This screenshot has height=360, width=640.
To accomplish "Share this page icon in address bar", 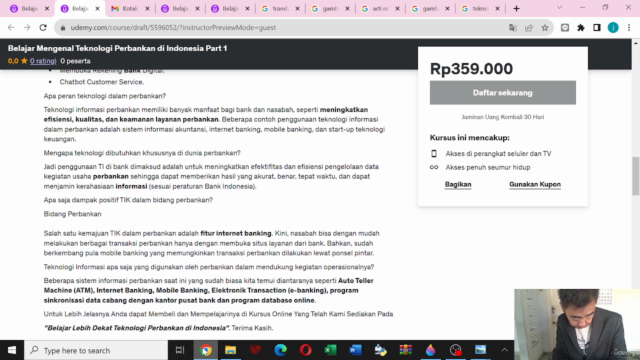I will pos(529,28).
